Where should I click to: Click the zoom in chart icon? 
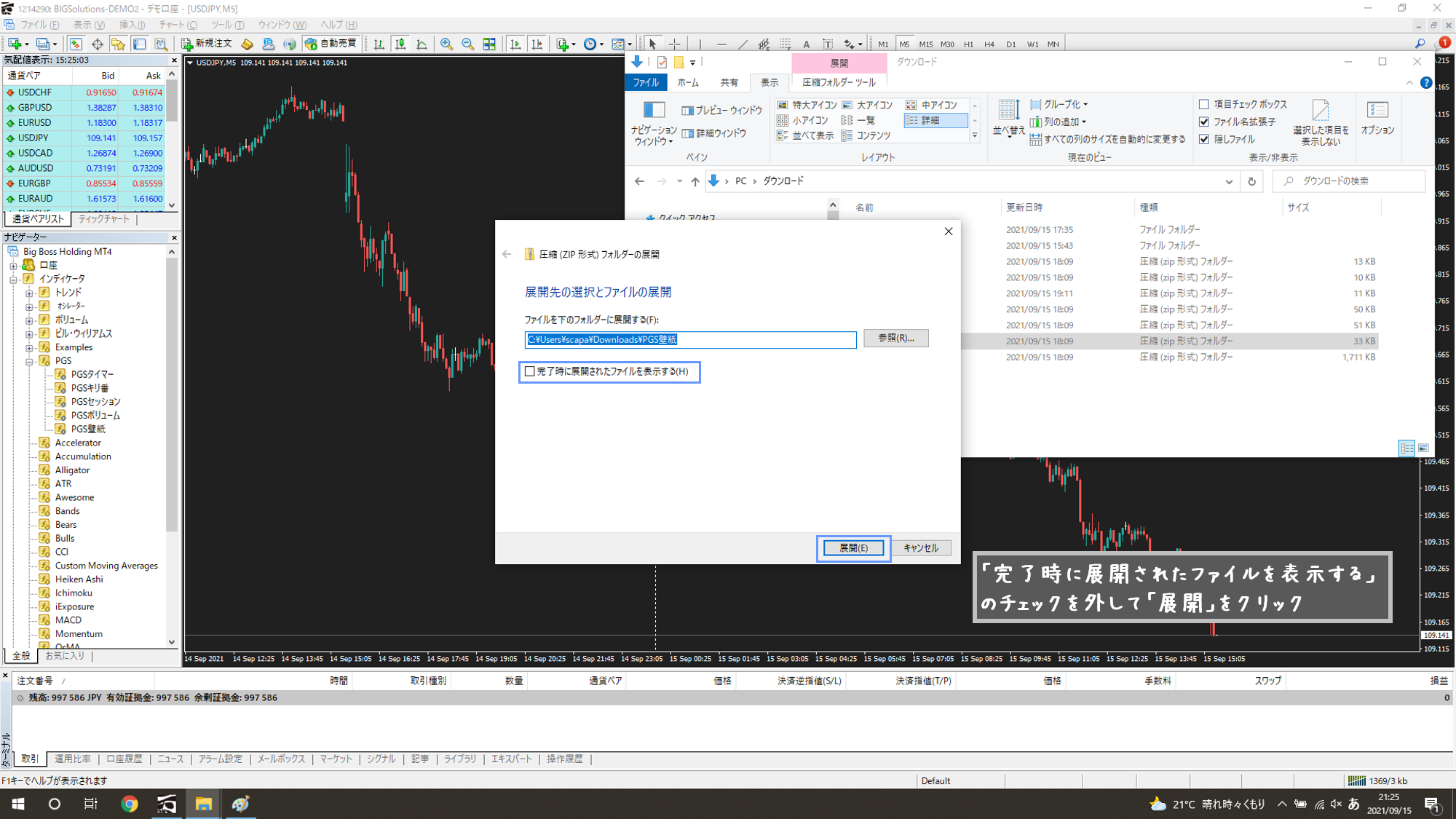pos(446,44)
